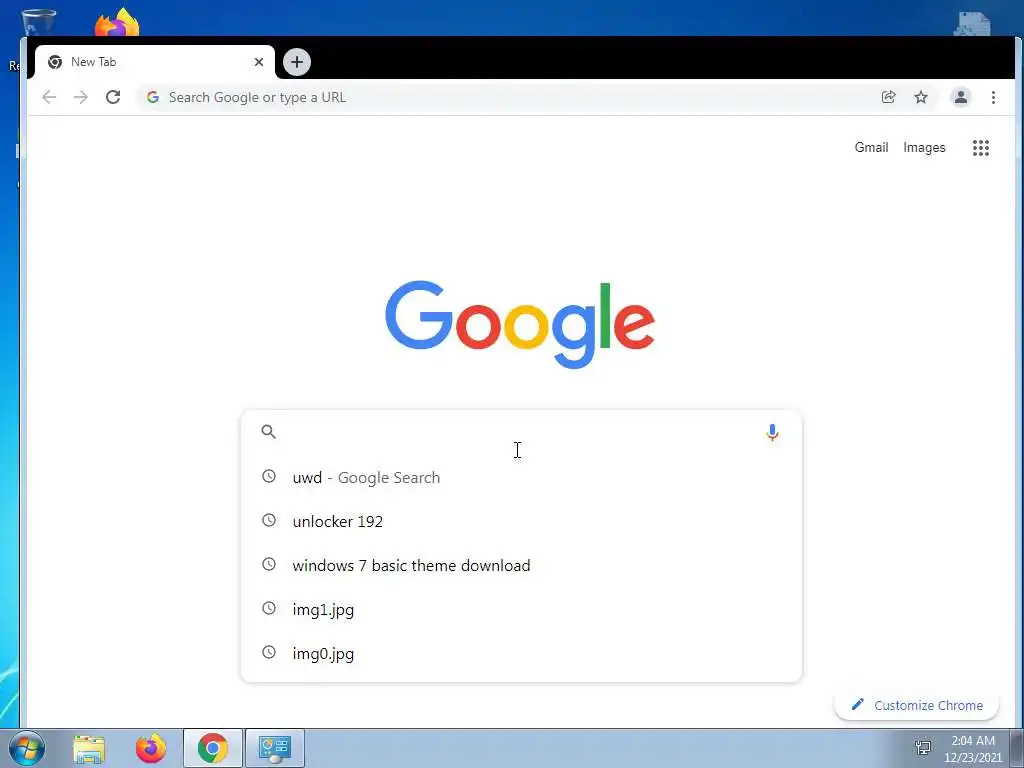This screenshot has height=768, width=1024.
Task: Reload the page with refresh icon
Action: 113,97
